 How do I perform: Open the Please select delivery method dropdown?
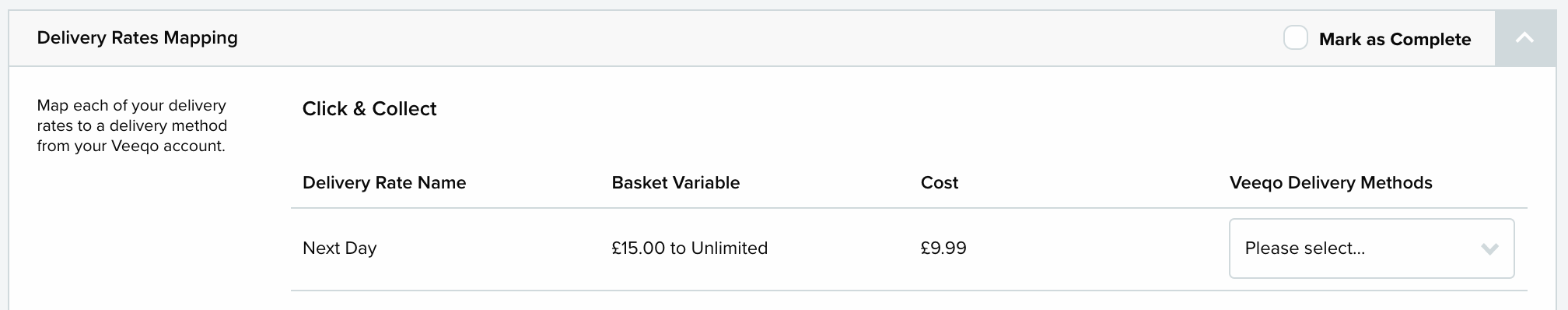pyautogui.click(x=1371, y=248)
